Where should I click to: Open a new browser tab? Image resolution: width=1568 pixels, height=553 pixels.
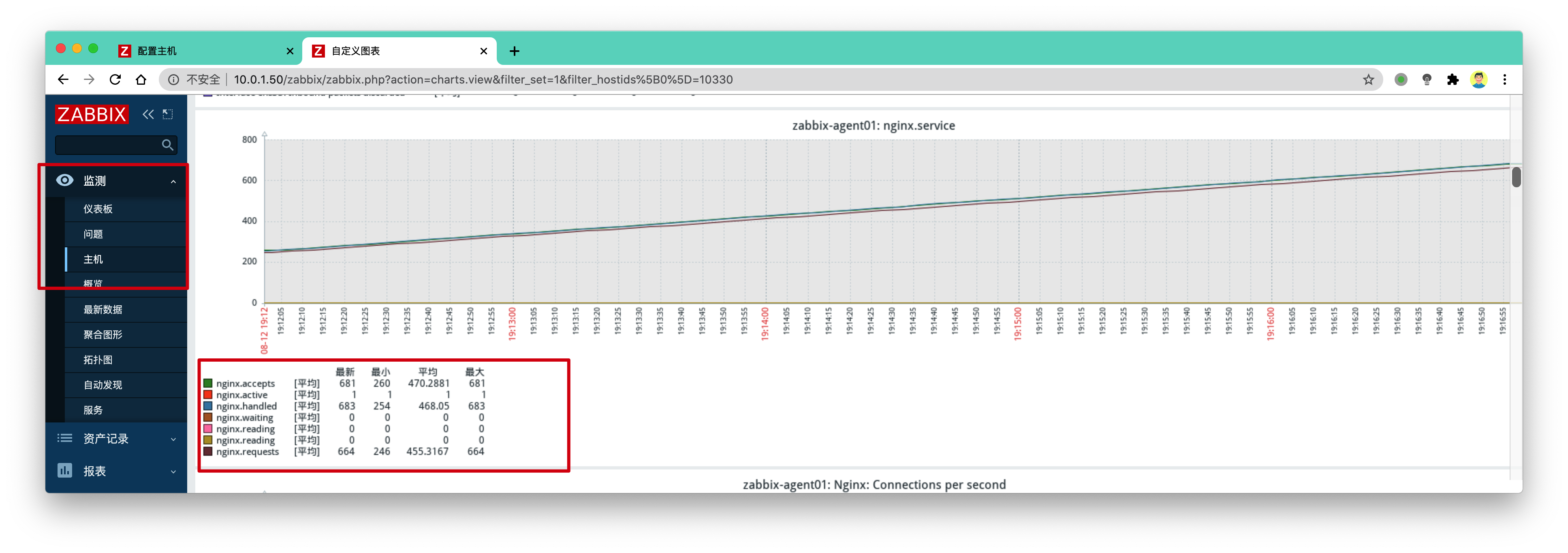coord(514,51)
